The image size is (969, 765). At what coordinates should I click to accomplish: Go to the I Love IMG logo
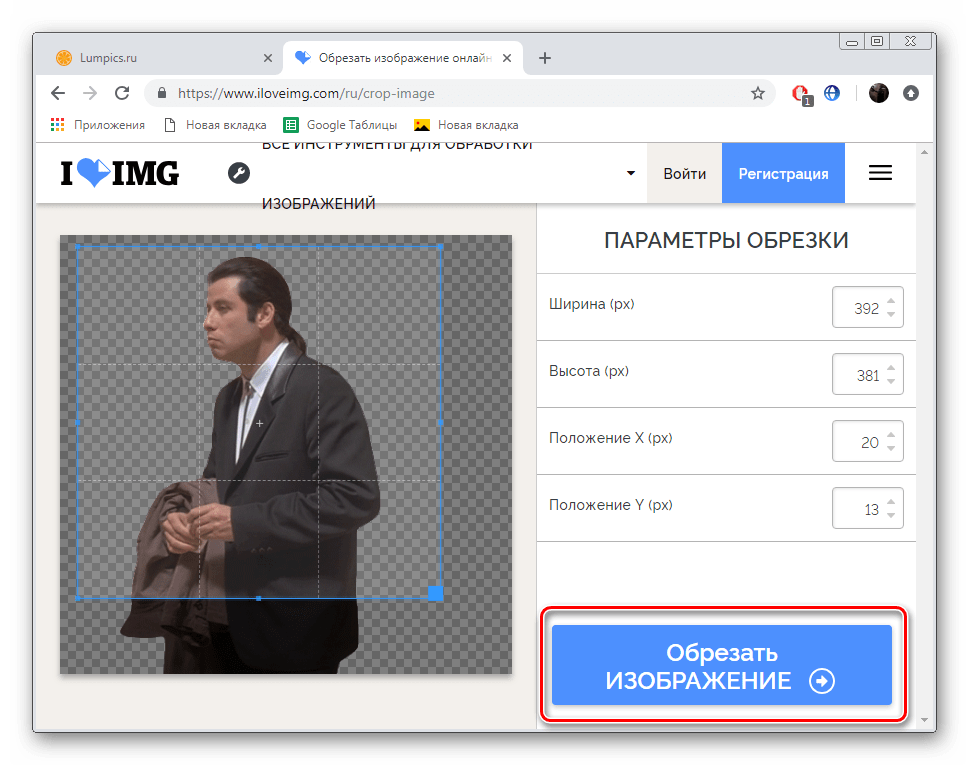pyautogui.click(x=120, y=173)
